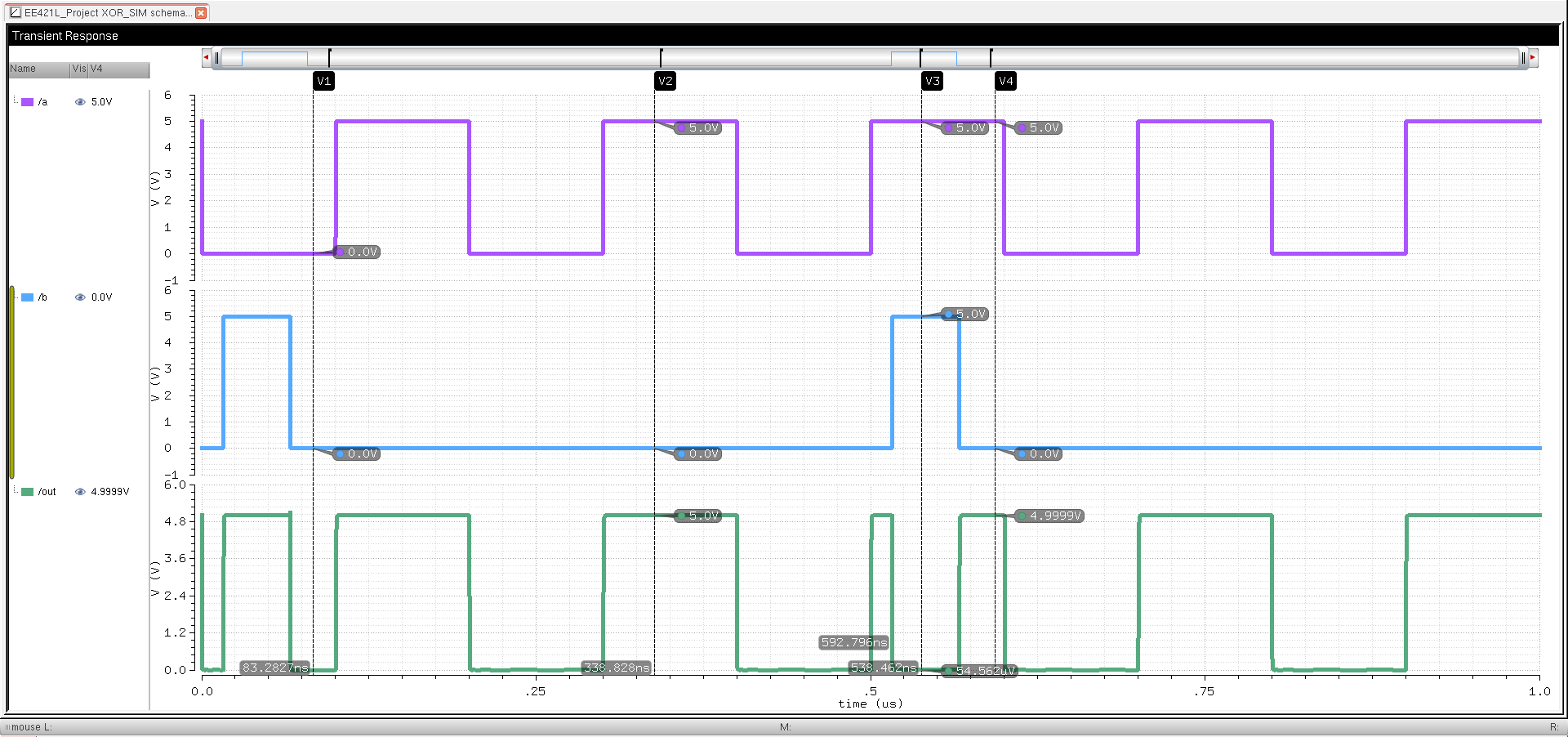
Task: Click the blue swatch icon beside /b
Action: coord(26,297)
